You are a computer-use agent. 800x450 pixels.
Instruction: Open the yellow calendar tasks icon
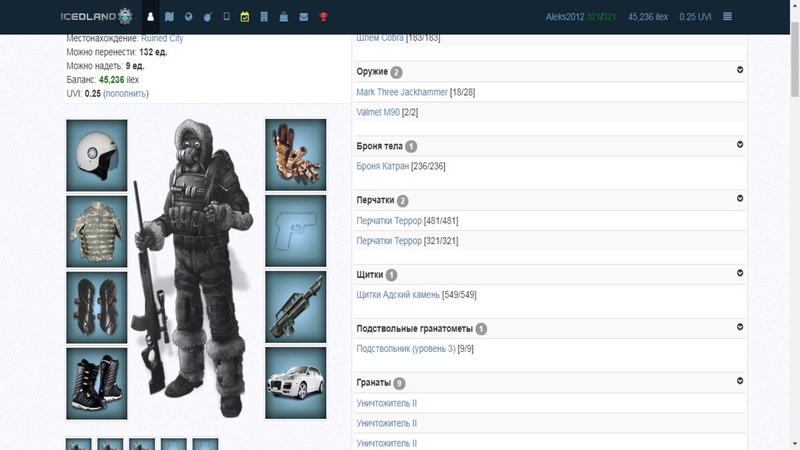tap(245, 16)
